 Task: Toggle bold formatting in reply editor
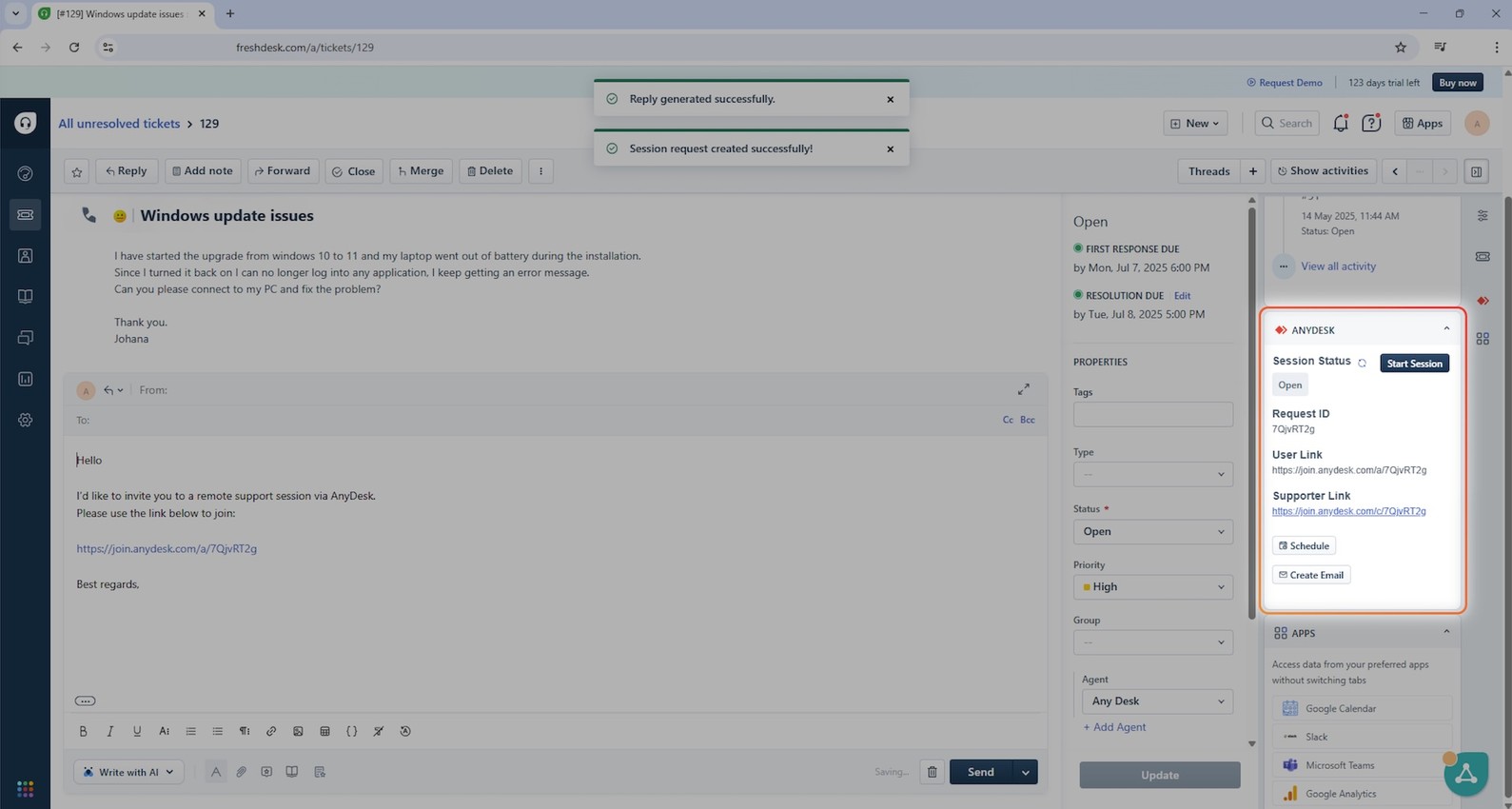[x=83, y=731]
